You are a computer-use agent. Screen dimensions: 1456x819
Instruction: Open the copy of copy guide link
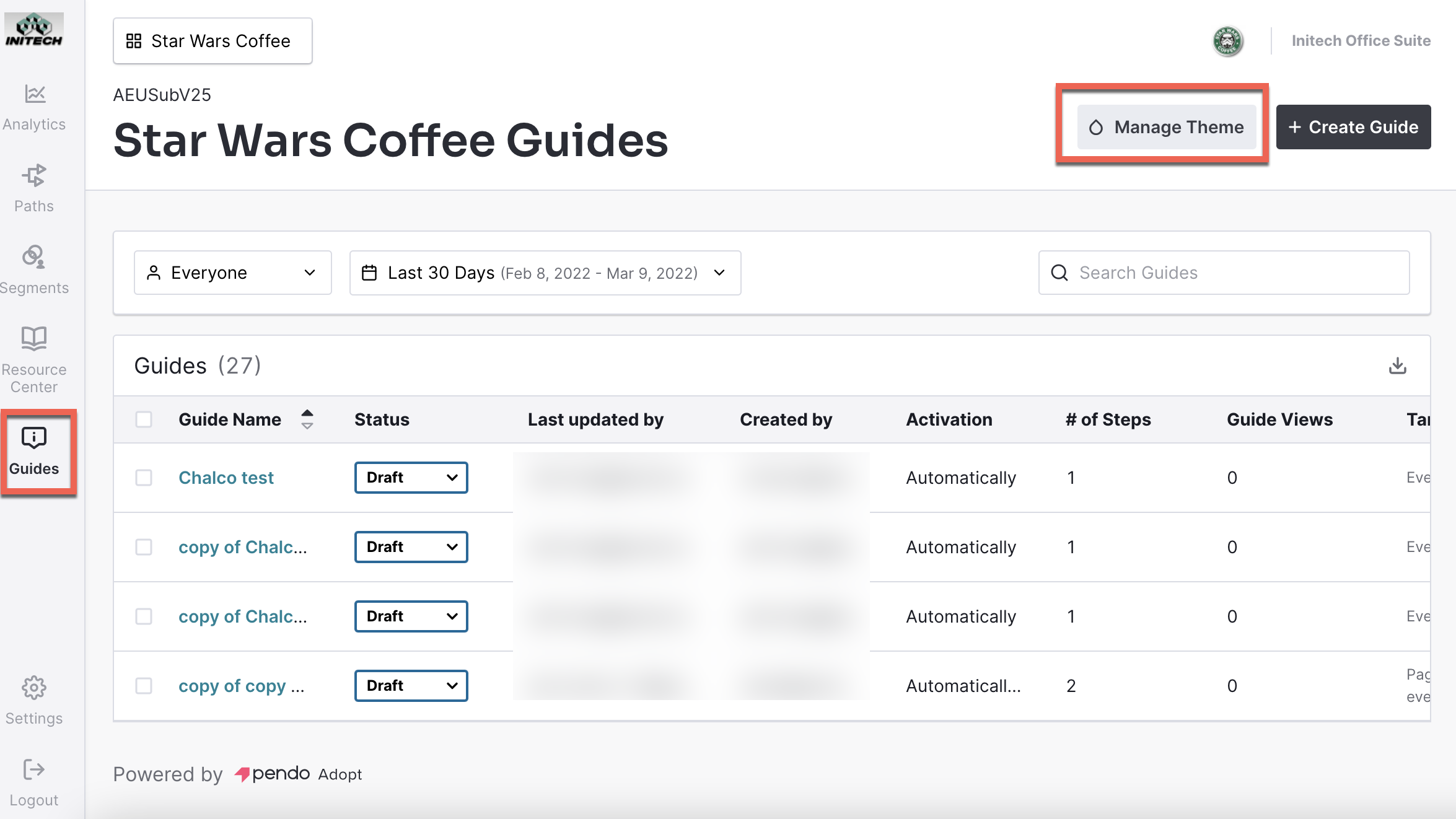click(x=242, y=686)
